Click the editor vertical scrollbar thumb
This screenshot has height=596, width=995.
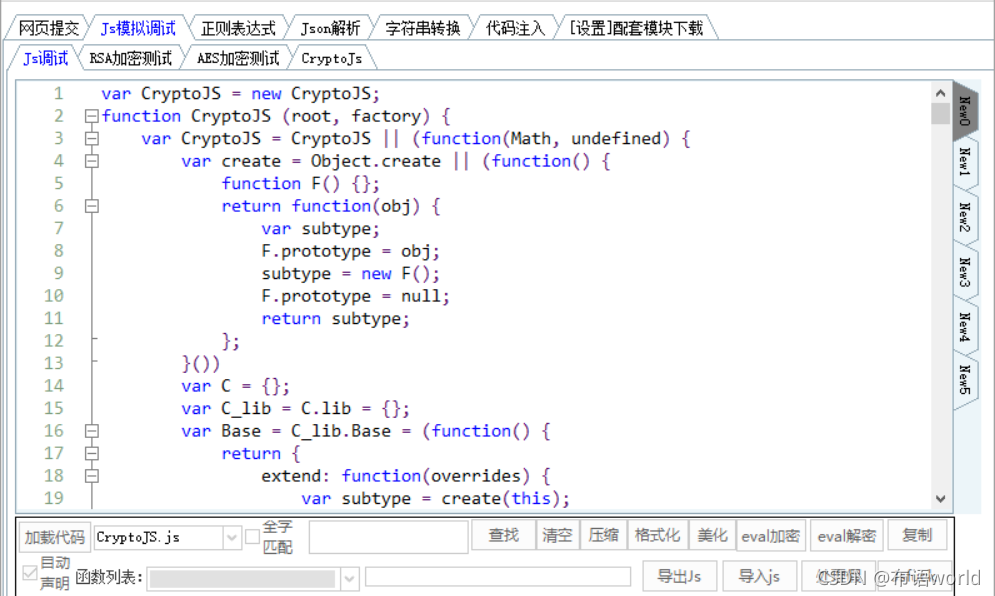click(x=940, y=114)
